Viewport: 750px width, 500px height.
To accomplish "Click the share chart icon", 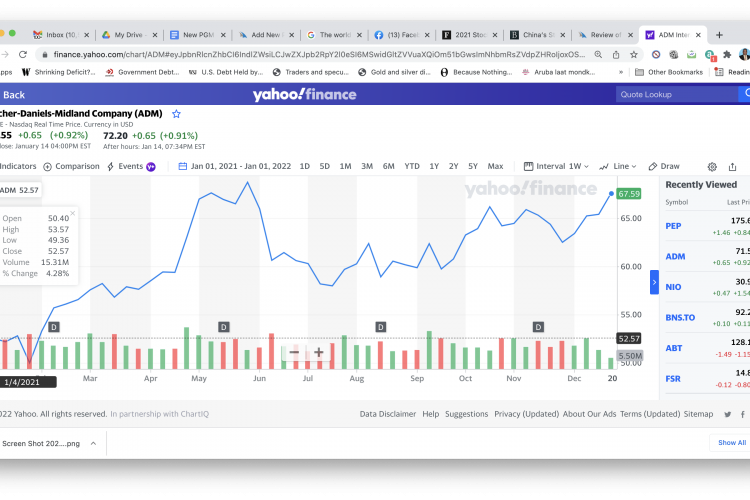I will pyautogui.click(x=732, y=167).
